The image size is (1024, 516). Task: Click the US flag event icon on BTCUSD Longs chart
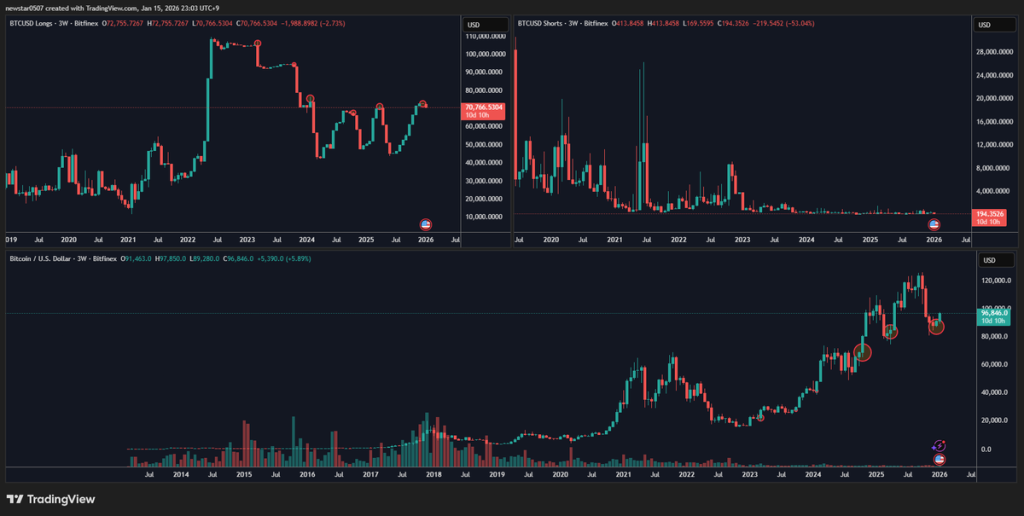(x=424, y=224)
